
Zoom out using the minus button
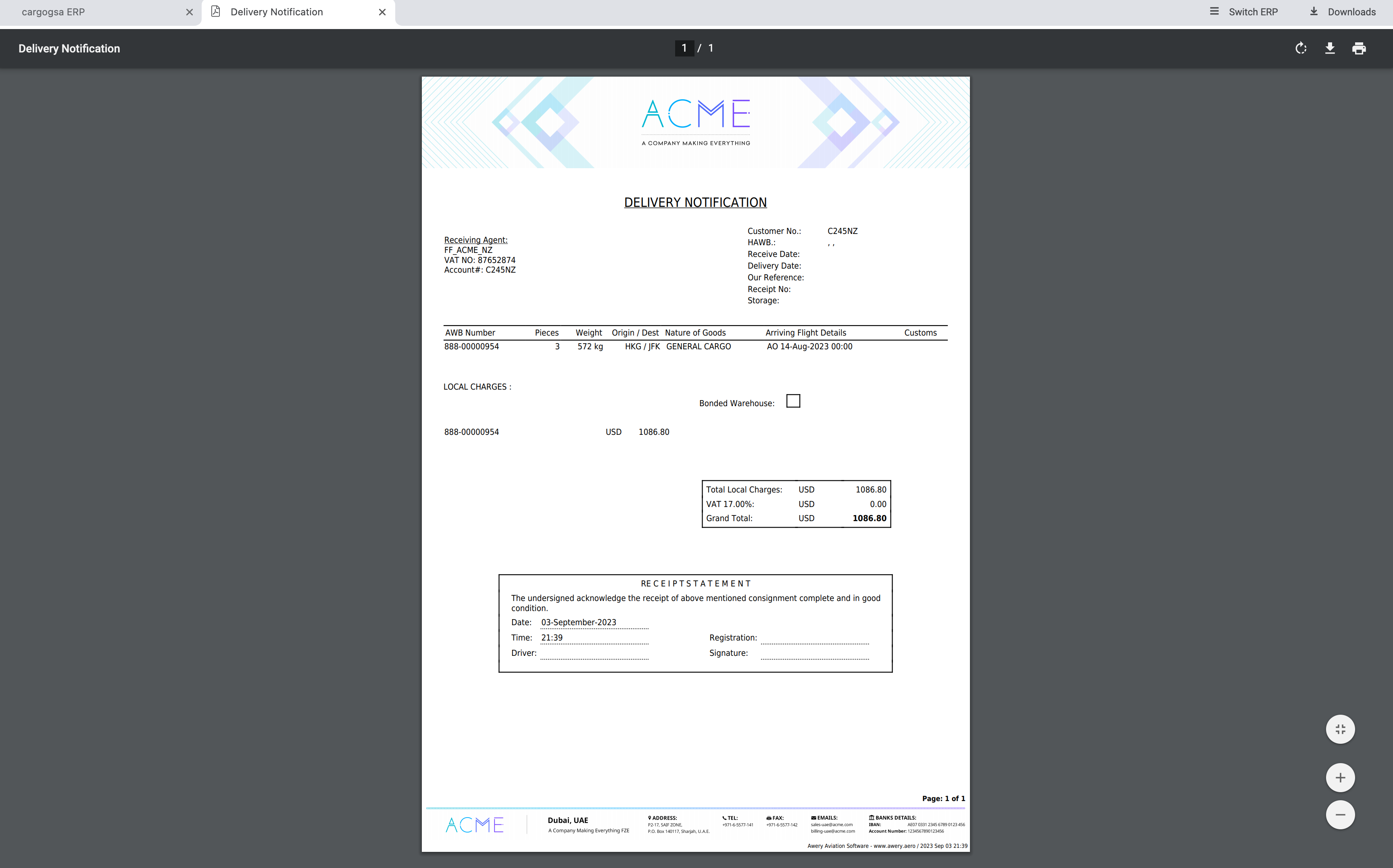pos(1340,815)
